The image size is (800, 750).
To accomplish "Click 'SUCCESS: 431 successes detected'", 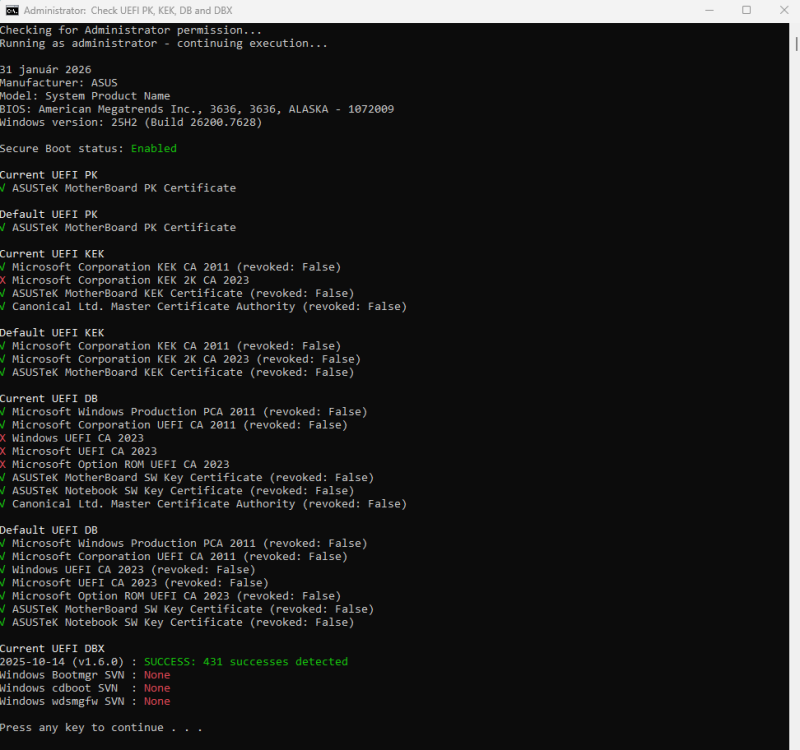I will point(246,662).
